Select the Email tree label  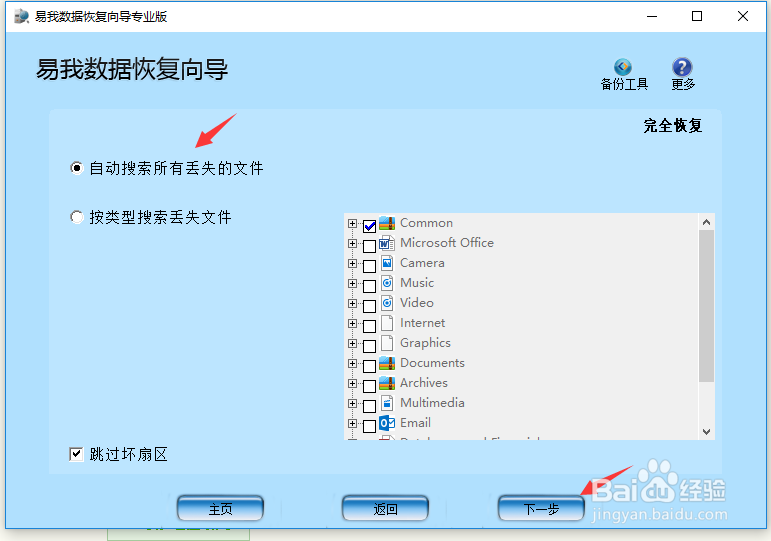415,423
